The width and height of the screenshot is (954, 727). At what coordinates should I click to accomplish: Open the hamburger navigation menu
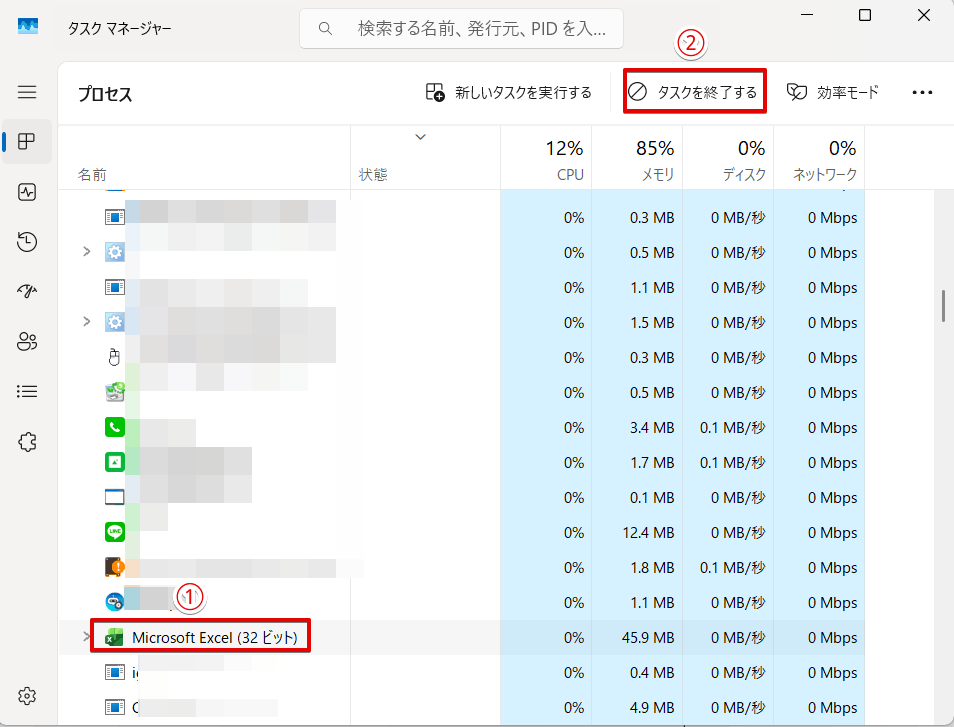tap(27, 92)
